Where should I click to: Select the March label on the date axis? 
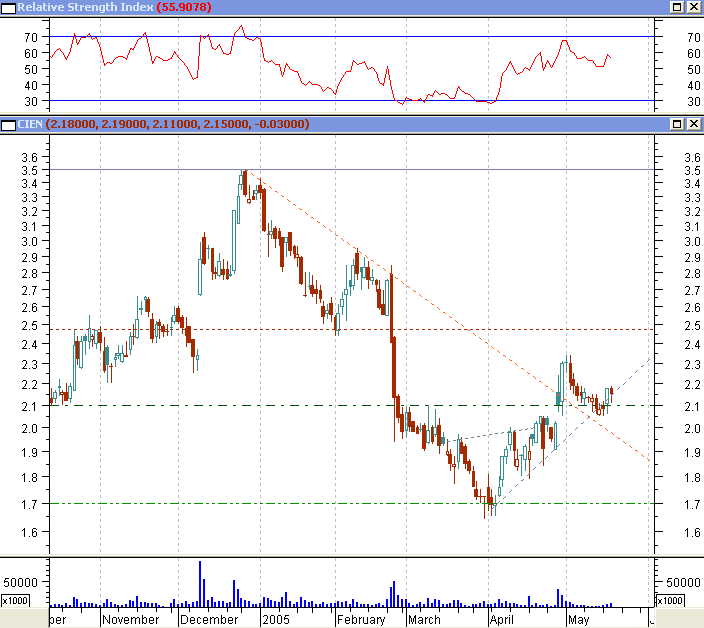click(424, 619)
